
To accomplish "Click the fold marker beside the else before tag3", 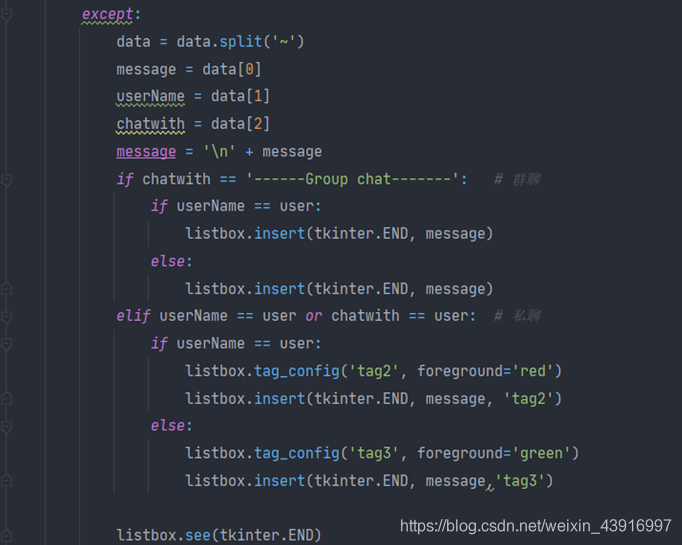I will click(x=6, y=426).
